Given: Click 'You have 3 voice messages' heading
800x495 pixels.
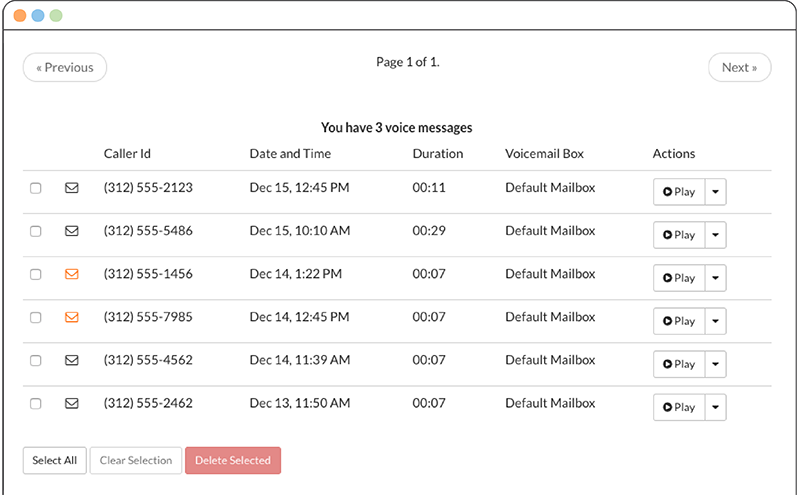Looking at the screenshot, I should click(396, 128).
